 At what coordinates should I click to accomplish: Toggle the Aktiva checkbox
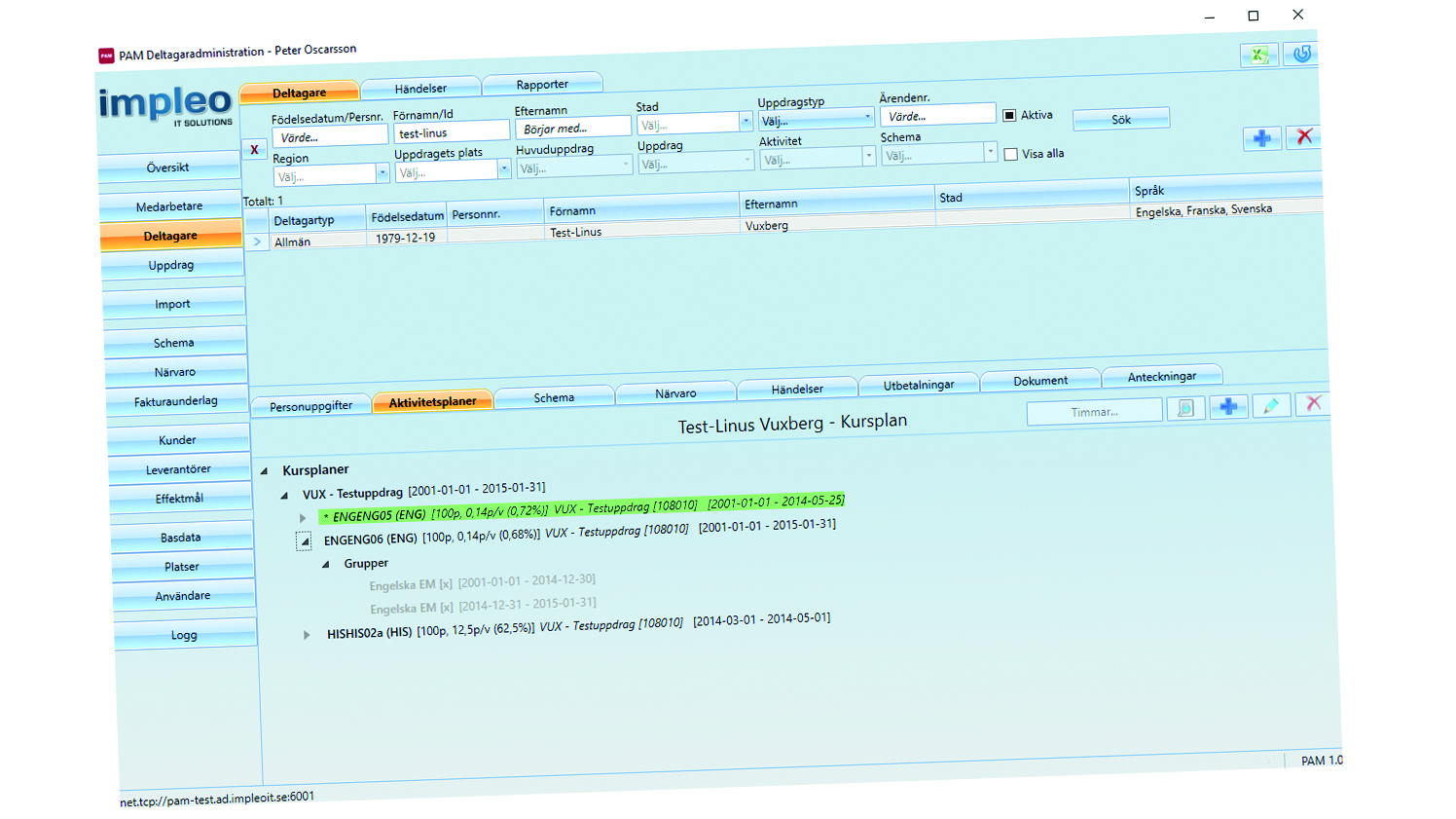pyautogui.click(x=1009, y=115)
